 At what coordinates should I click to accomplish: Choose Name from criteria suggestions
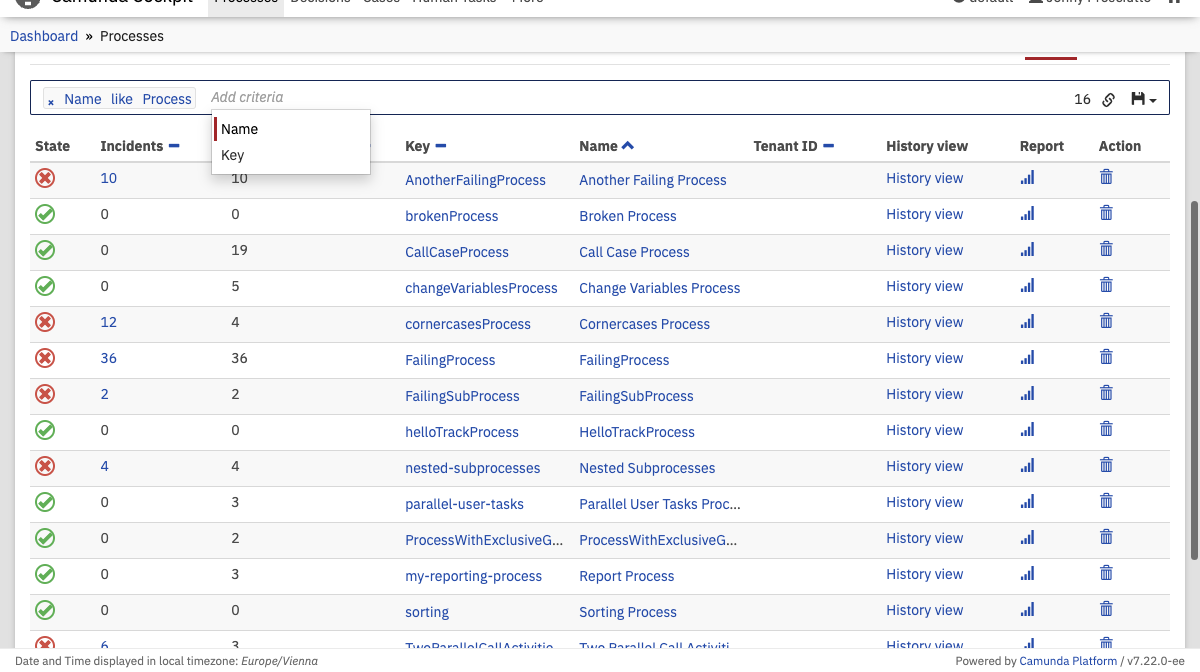coord(240,129)
